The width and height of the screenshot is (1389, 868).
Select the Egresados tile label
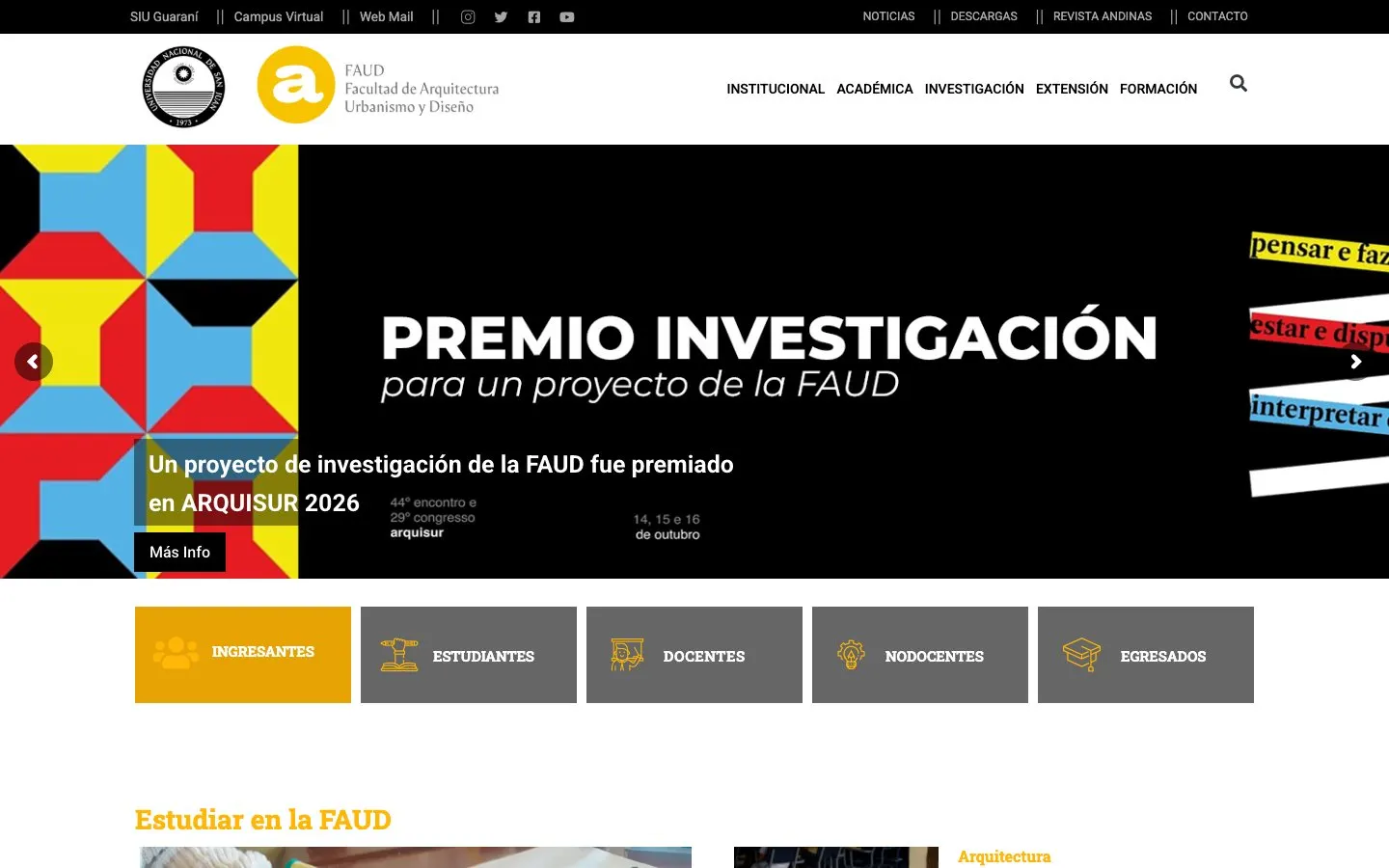pyautogui.click(x=1163, y=657)
